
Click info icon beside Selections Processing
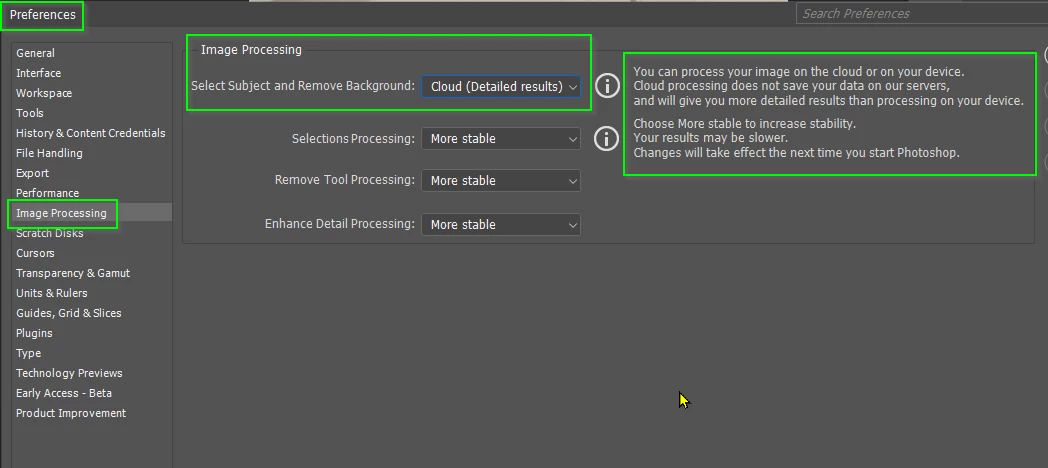pyautogui.click(x=607, y=138)
